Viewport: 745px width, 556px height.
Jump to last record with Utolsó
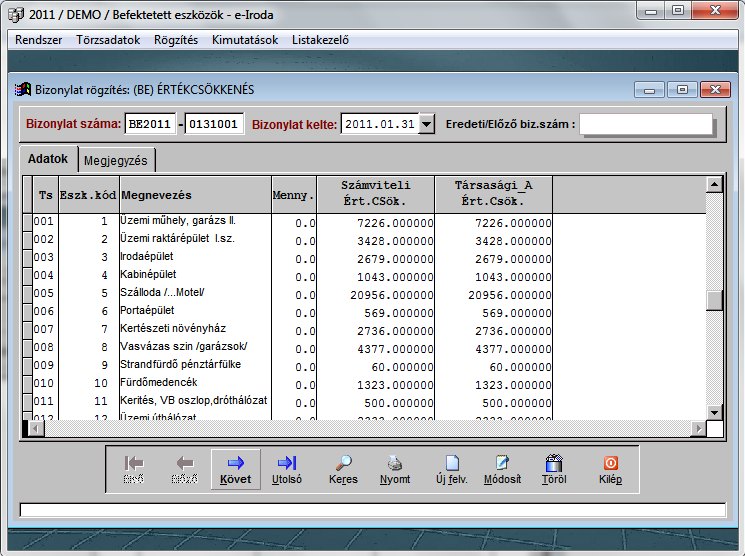click(286, 469)
